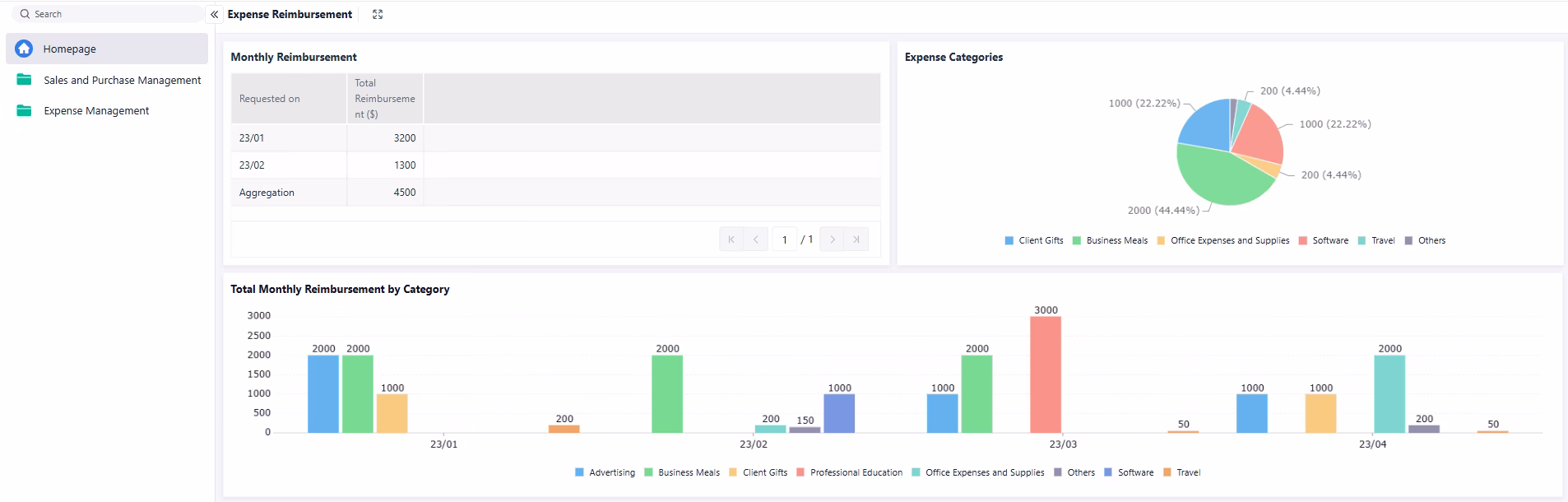Toggle Advertising series in bar chart legend
Image resolution: width=1568 pixels, height=502 pixels.
(x=605, y=472)
